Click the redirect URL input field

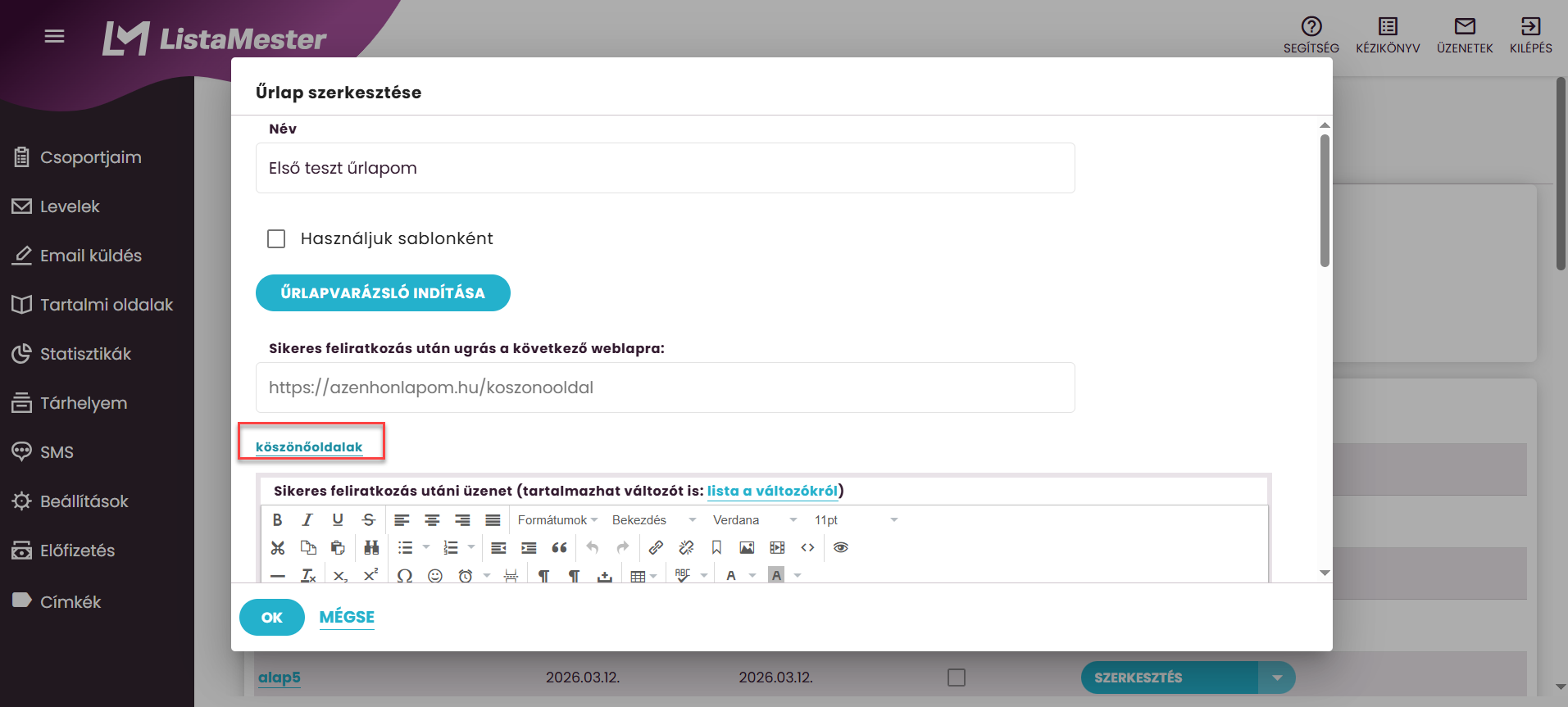tap(666, 387)
